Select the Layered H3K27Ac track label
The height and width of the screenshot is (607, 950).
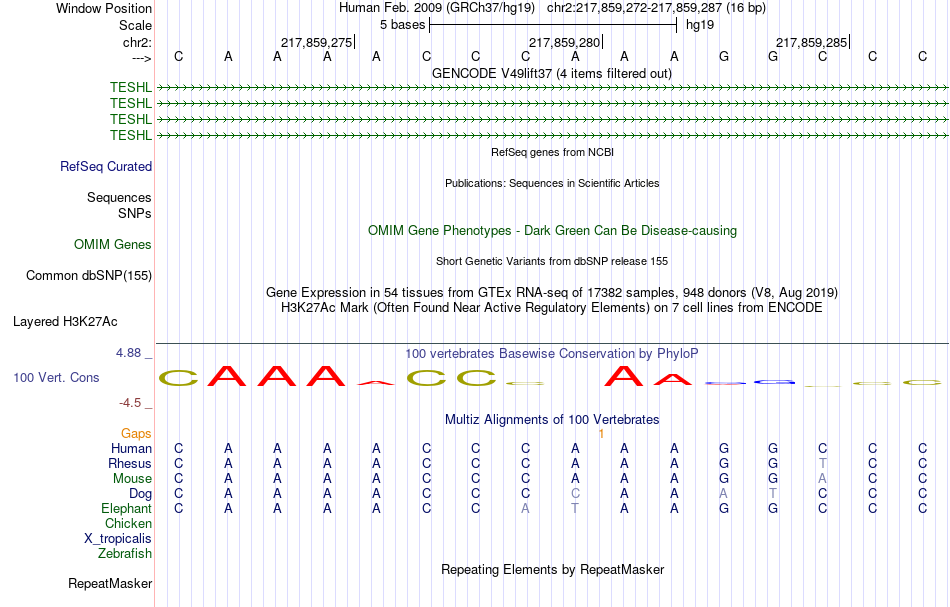[x=65, y=321]
